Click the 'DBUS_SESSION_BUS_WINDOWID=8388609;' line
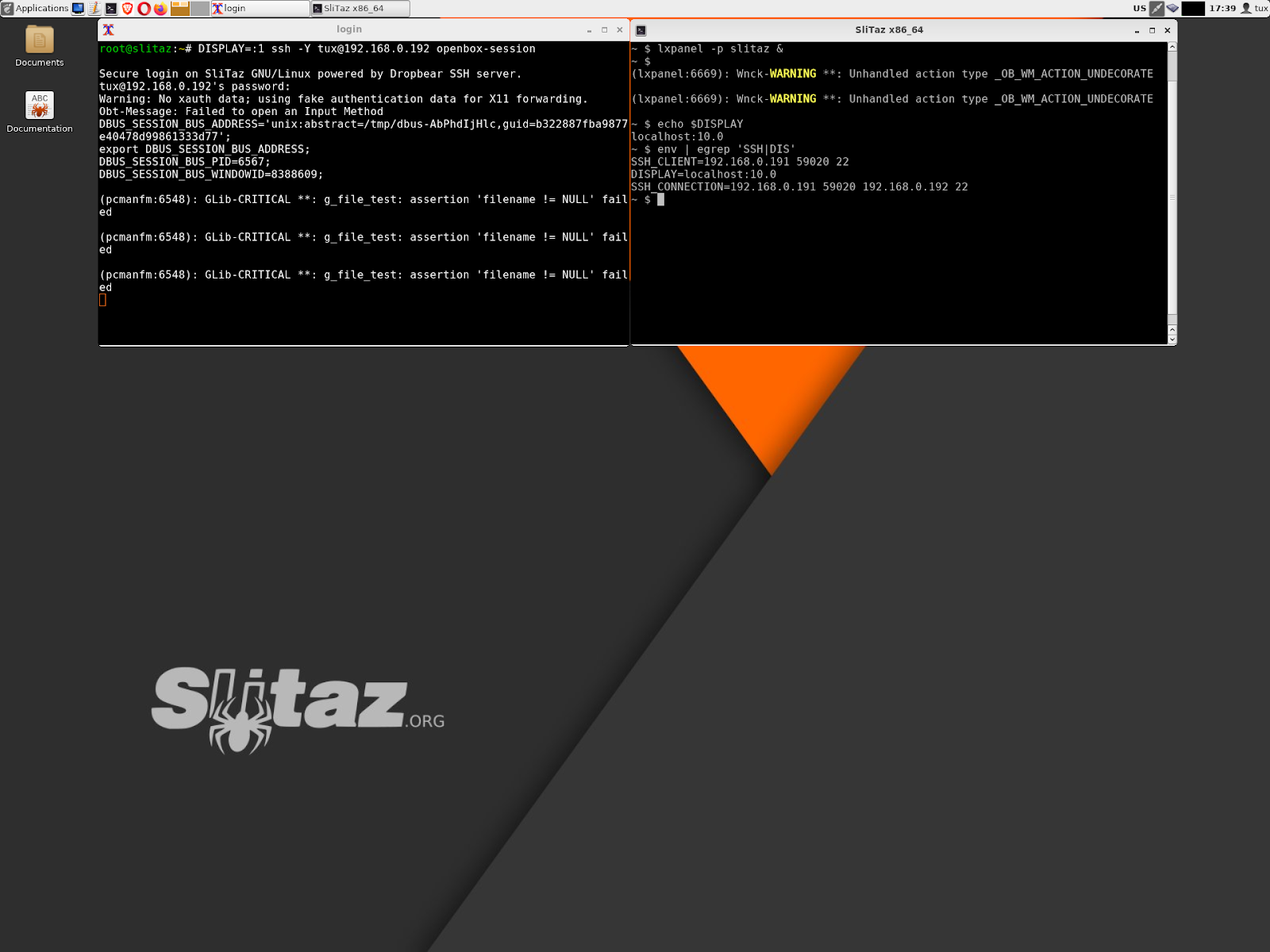1270x952 pixels. pos(211,175)
